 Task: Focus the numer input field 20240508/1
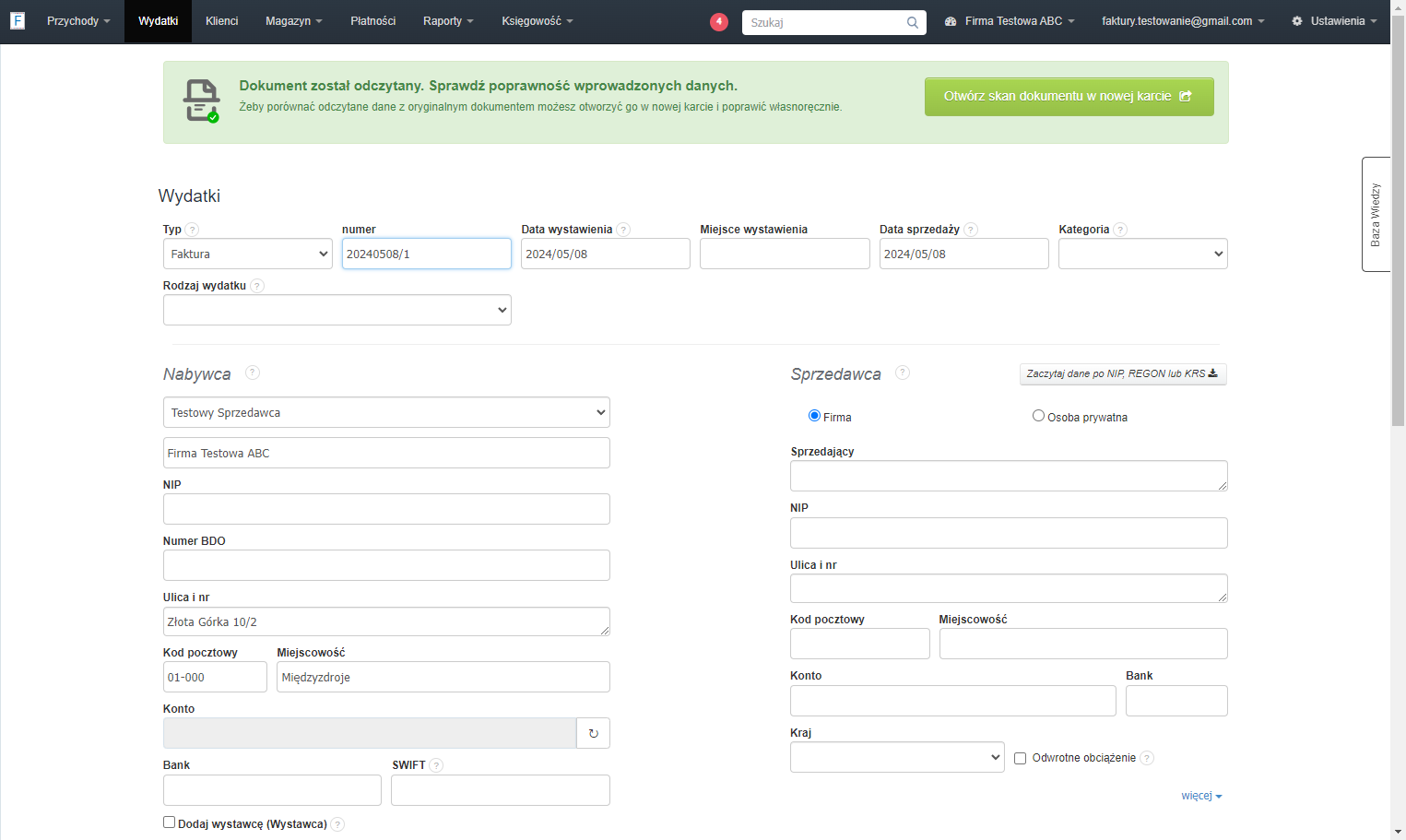tap(426, 254)
